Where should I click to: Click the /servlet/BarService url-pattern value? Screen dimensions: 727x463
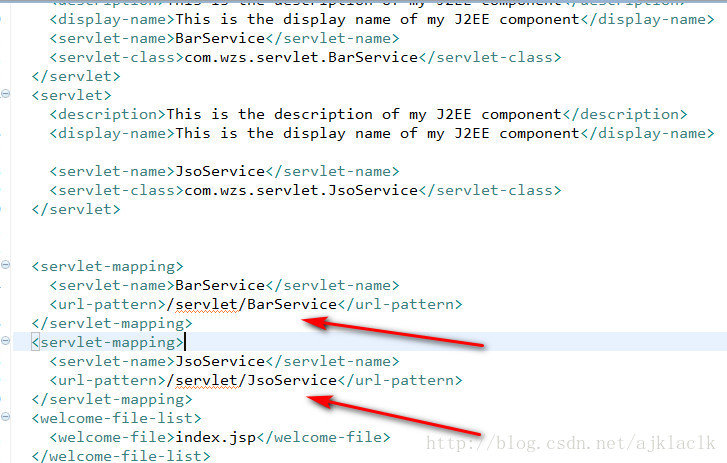click(252, 304)
